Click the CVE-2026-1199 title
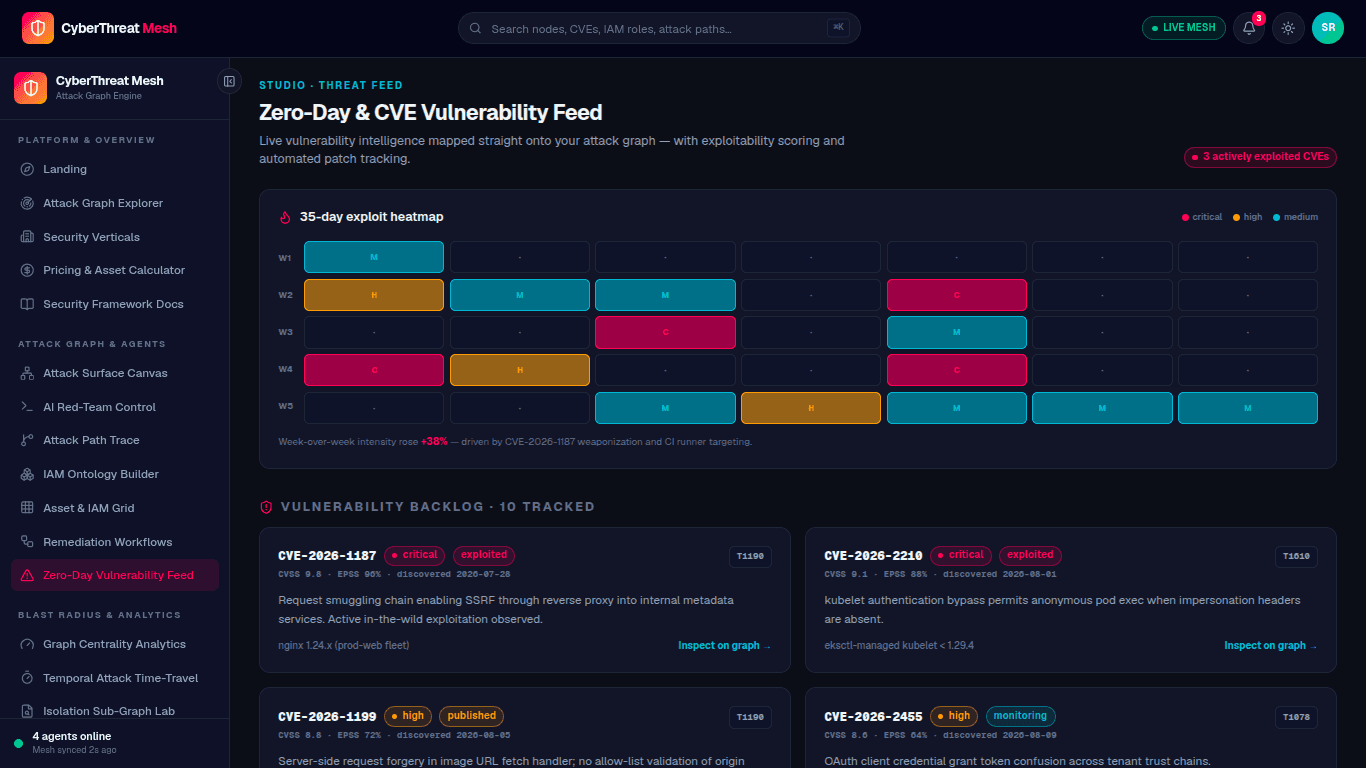 (327, 716)
